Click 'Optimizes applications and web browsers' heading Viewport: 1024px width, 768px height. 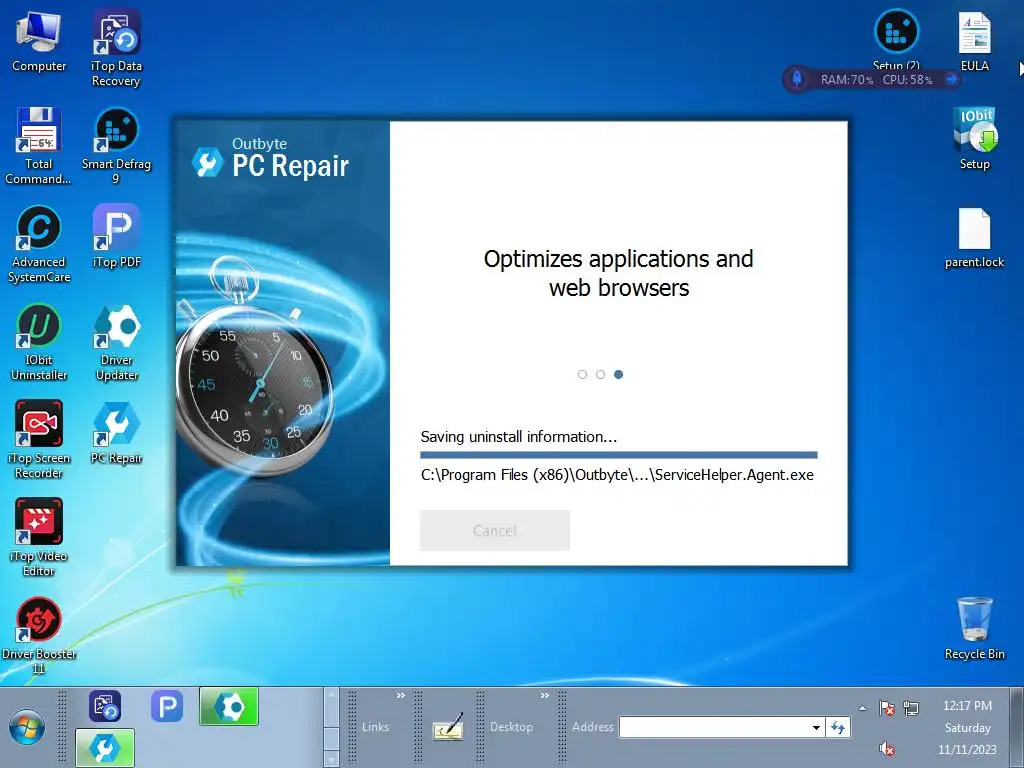pyautogui.click(x=618, y=273)
